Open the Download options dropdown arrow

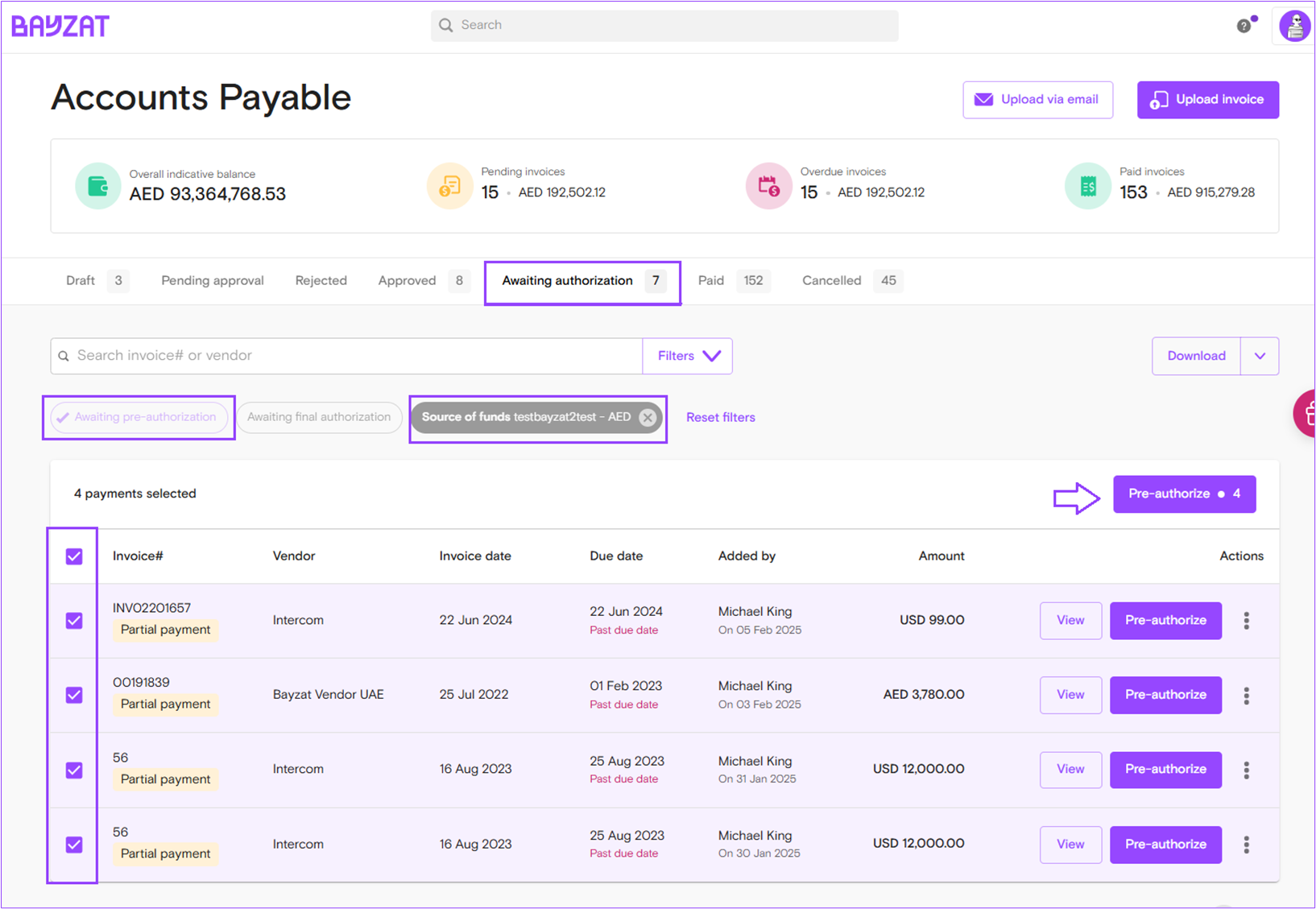coord(1260,356)
